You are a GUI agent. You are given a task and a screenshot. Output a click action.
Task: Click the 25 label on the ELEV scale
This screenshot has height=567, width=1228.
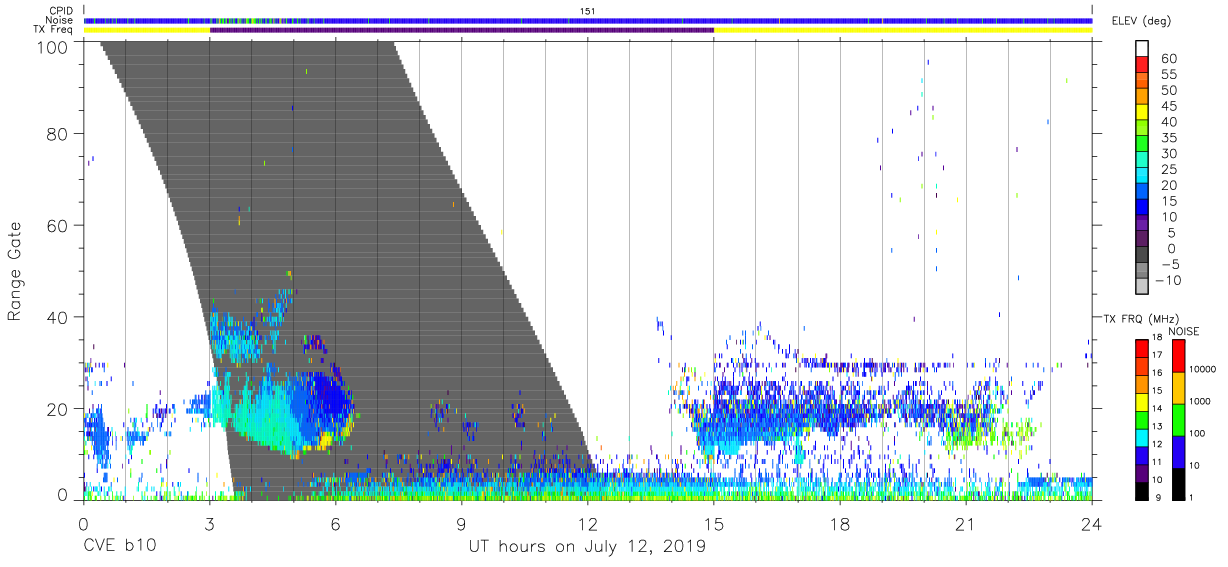click(x=1168, y=170)
